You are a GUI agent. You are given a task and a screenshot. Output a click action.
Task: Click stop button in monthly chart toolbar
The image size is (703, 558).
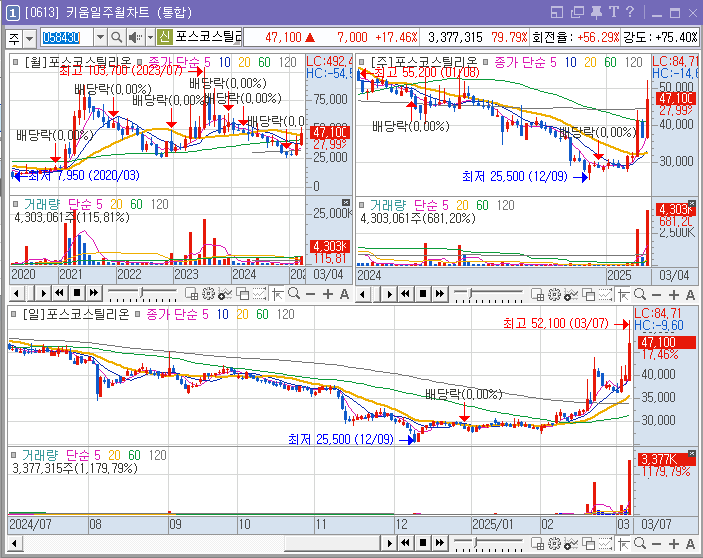77,294
